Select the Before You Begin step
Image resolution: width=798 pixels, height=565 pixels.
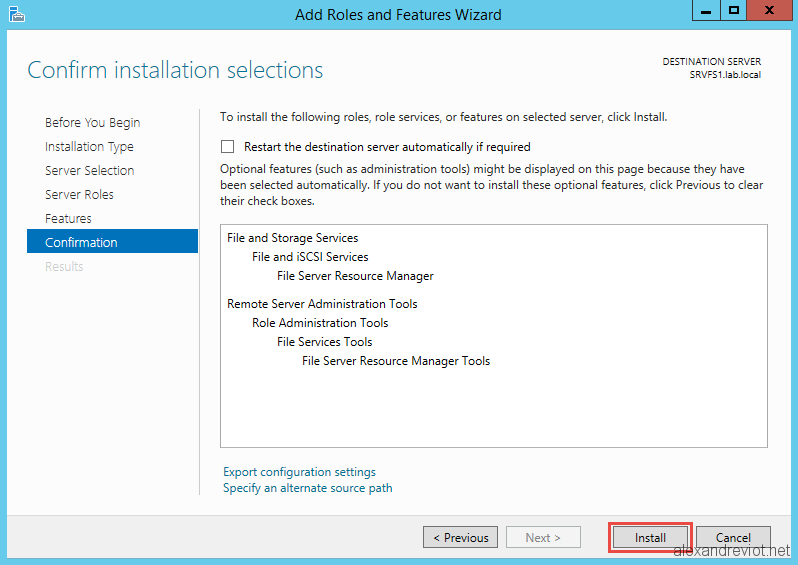[x=92, y=123]
